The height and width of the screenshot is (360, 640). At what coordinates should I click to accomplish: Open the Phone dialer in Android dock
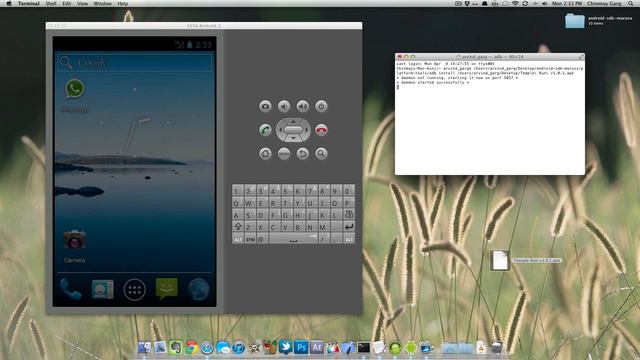click(70, 289)
